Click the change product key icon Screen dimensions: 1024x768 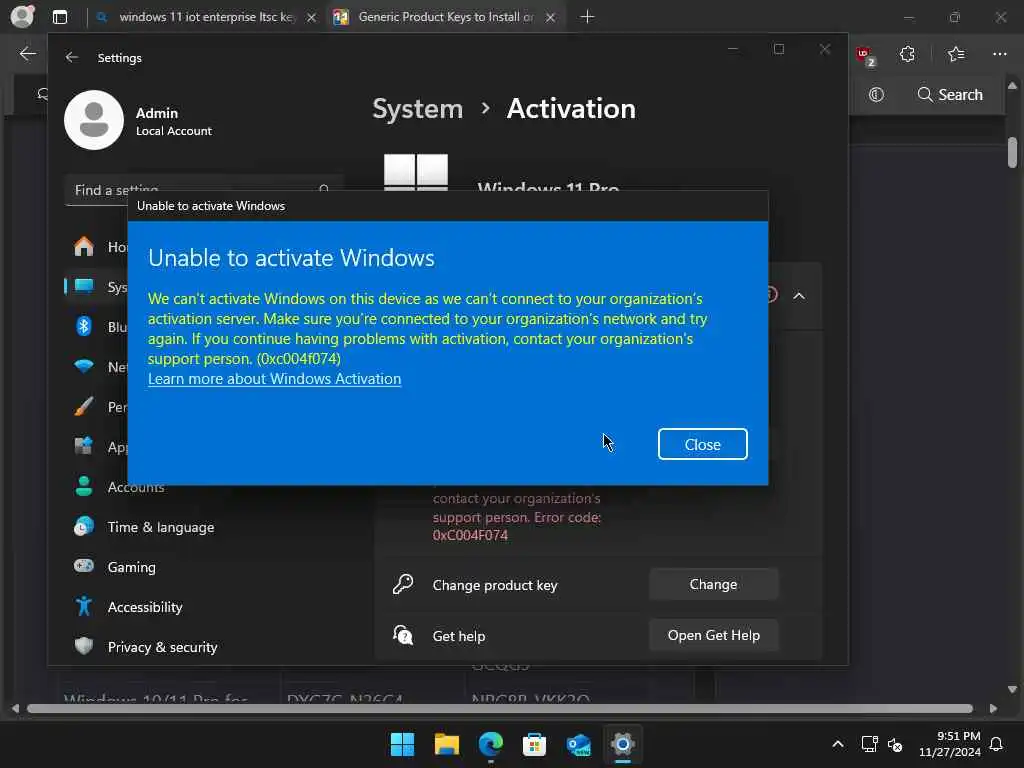pyautogui.click(x=403, y=584)
